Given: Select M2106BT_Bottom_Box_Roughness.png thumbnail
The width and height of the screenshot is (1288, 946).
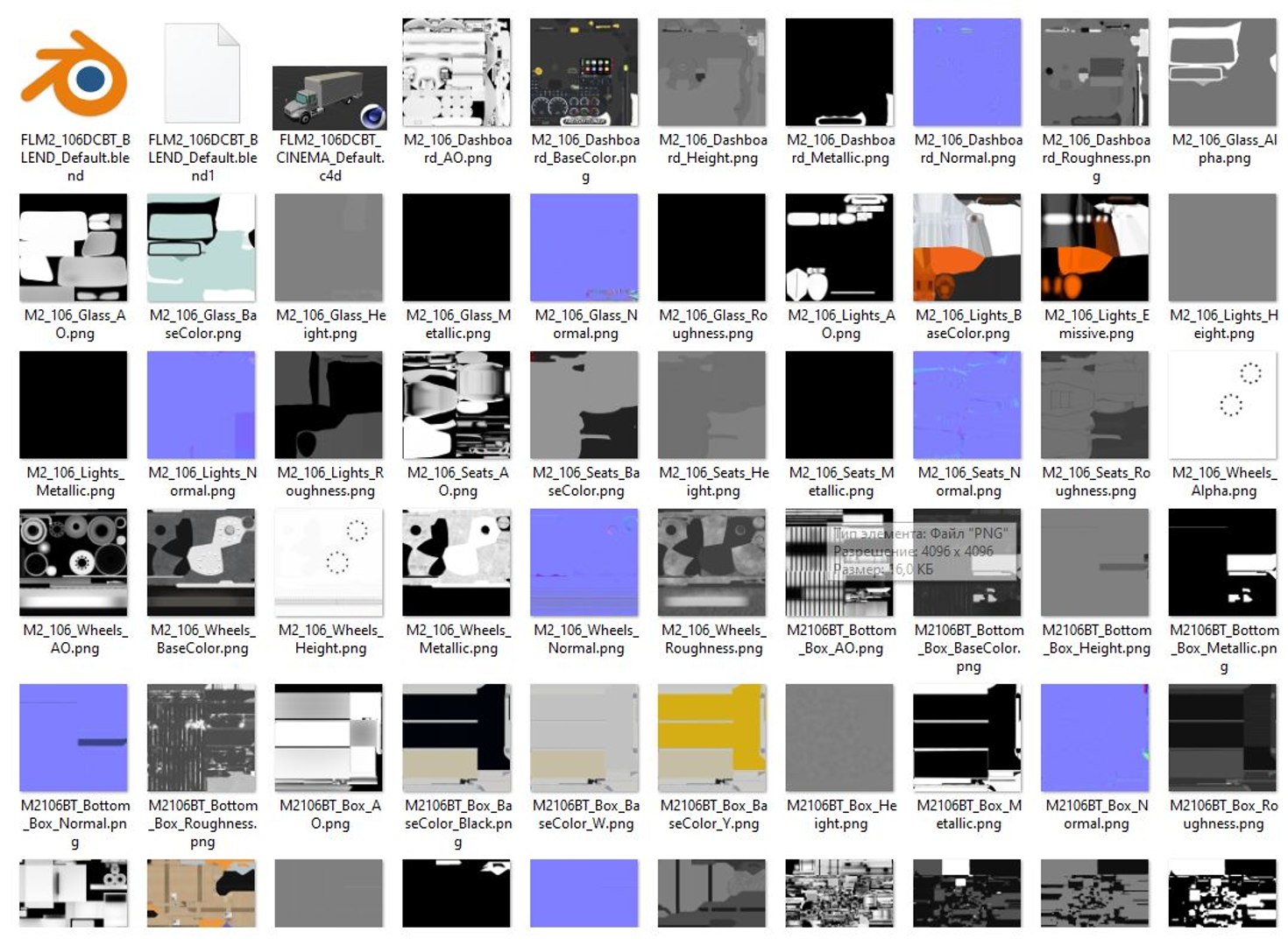Looking at the screenshot, I should click(x=202, y=738).
